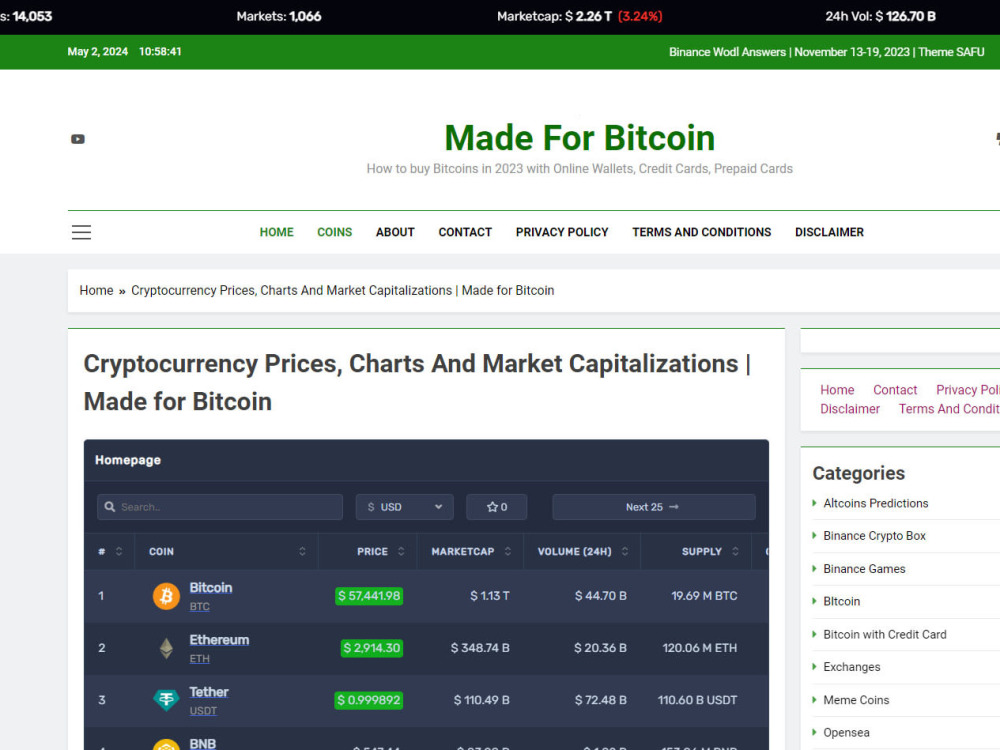Open CONTACT in navigation menu
The image size is (1000, 750).
point(465,232)
